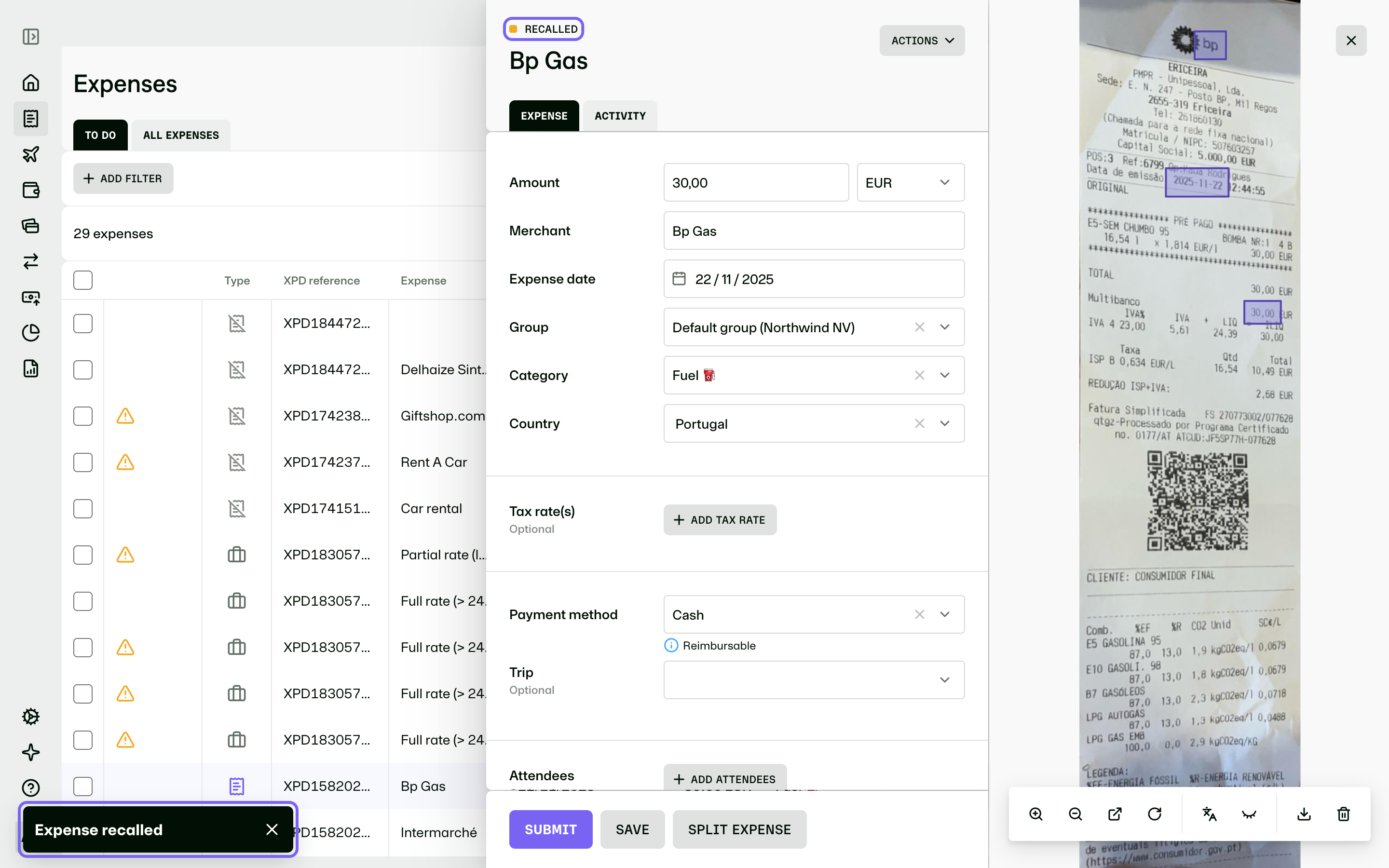
Task: Open the Trip dropdown
Action: click(x=814, y=680)
